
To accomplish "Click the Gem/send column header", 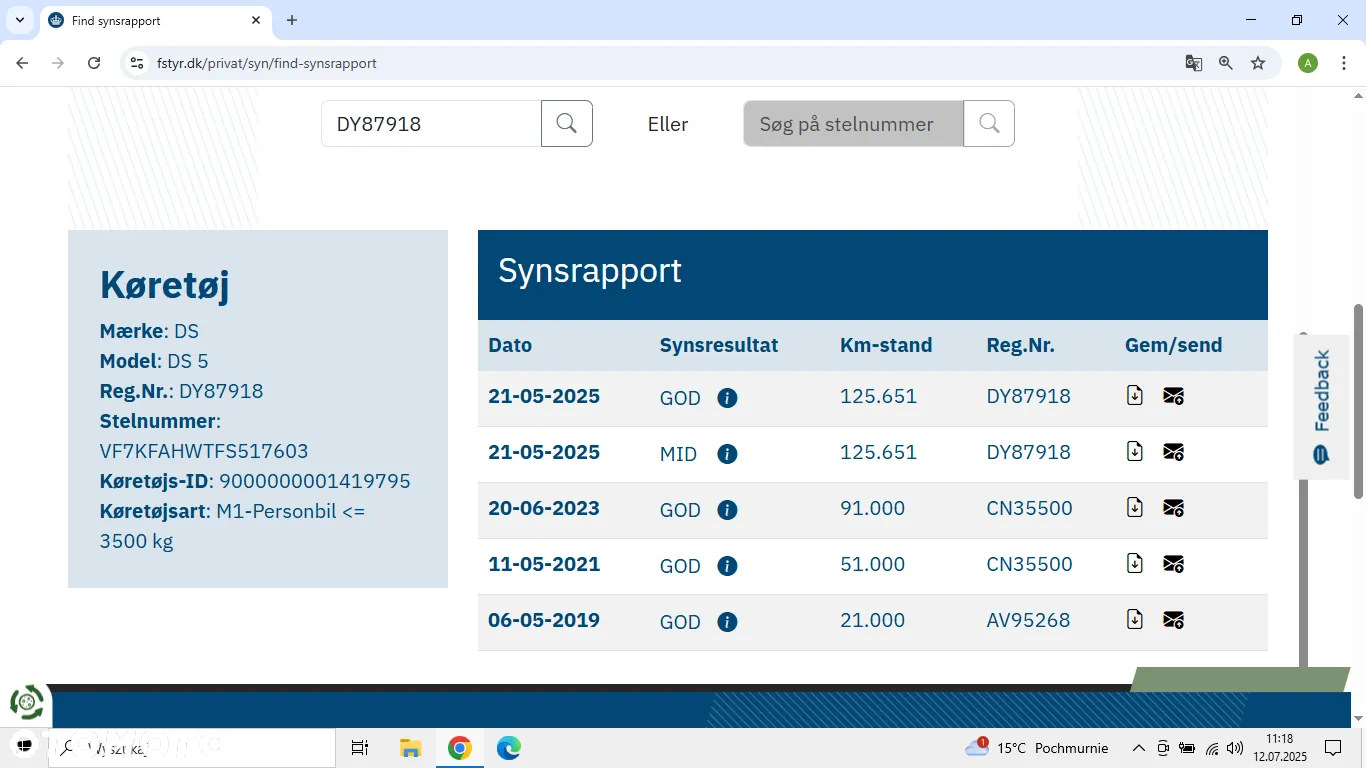I will [1174, 345].
